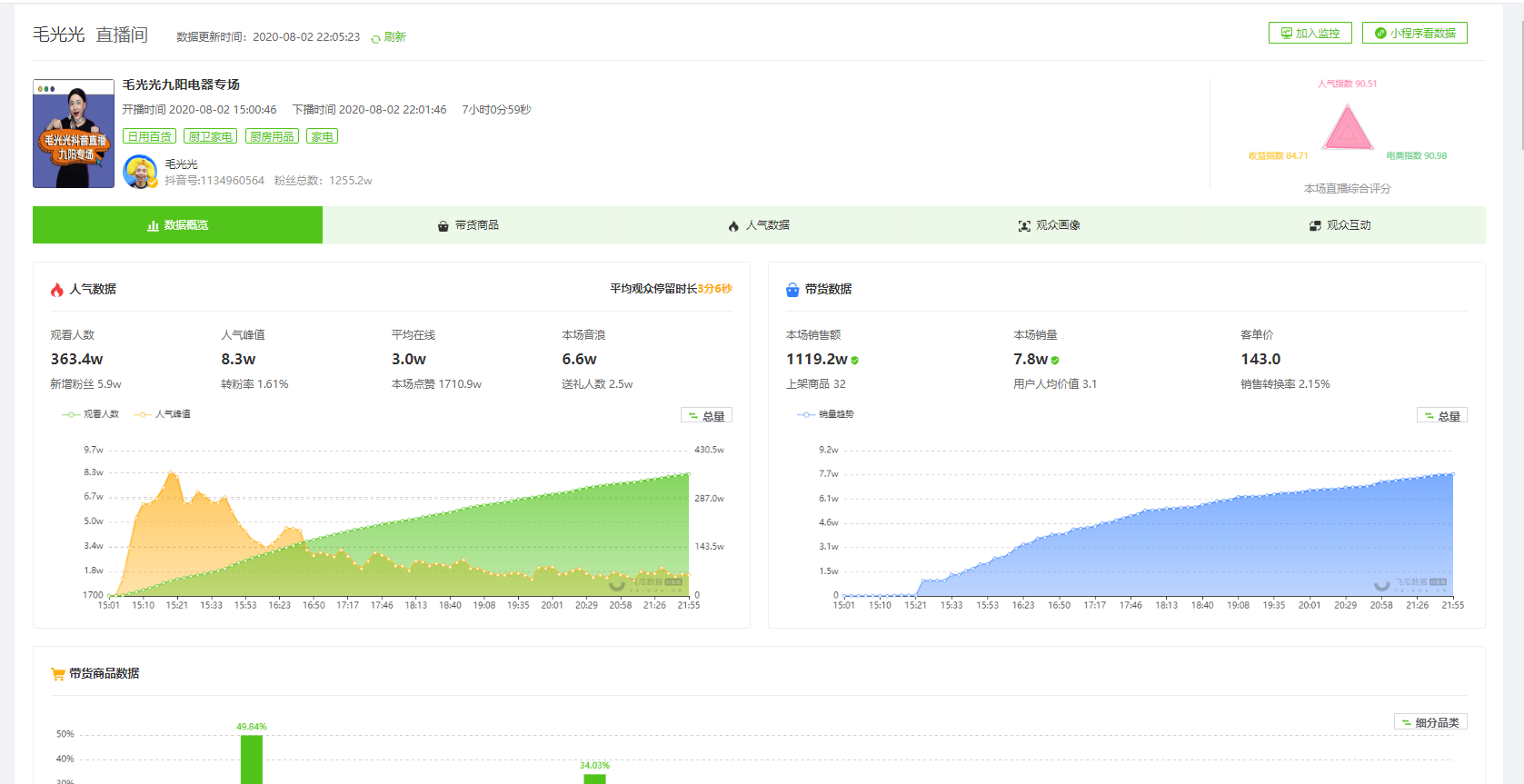Click the refresh icon next to 刷新

point(375,38)
